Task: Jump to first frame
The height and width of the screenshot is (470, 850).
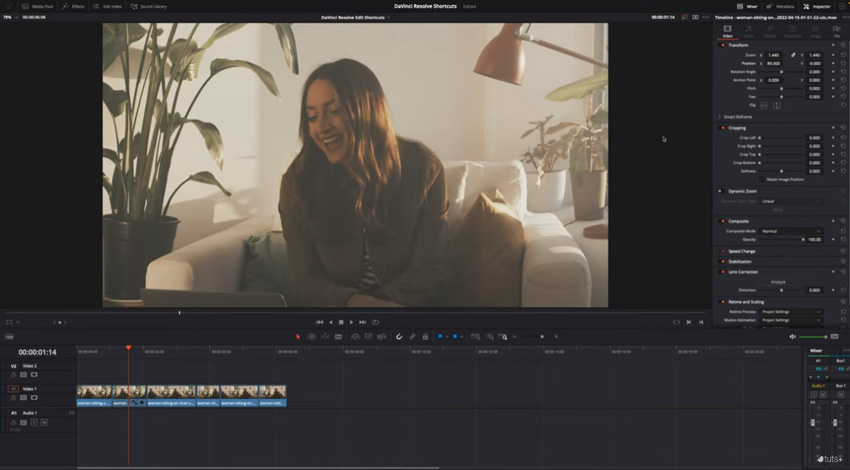Action: (319, 322)
